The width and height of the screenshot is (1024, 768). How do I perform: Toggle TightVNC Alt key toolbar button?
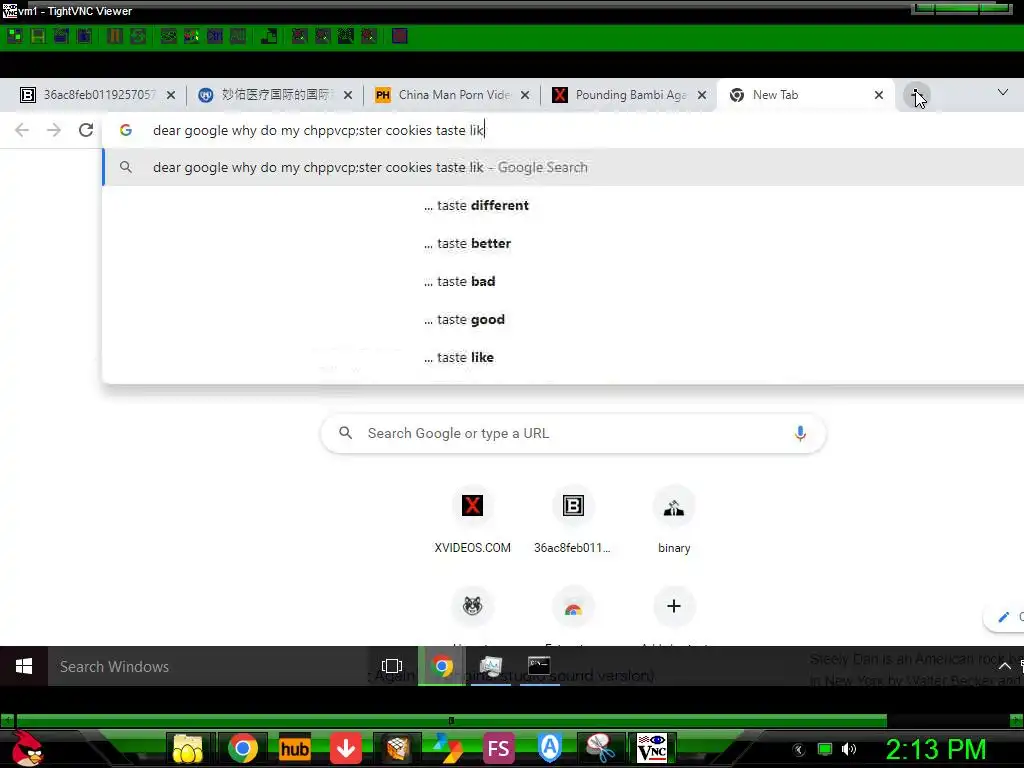238,36
